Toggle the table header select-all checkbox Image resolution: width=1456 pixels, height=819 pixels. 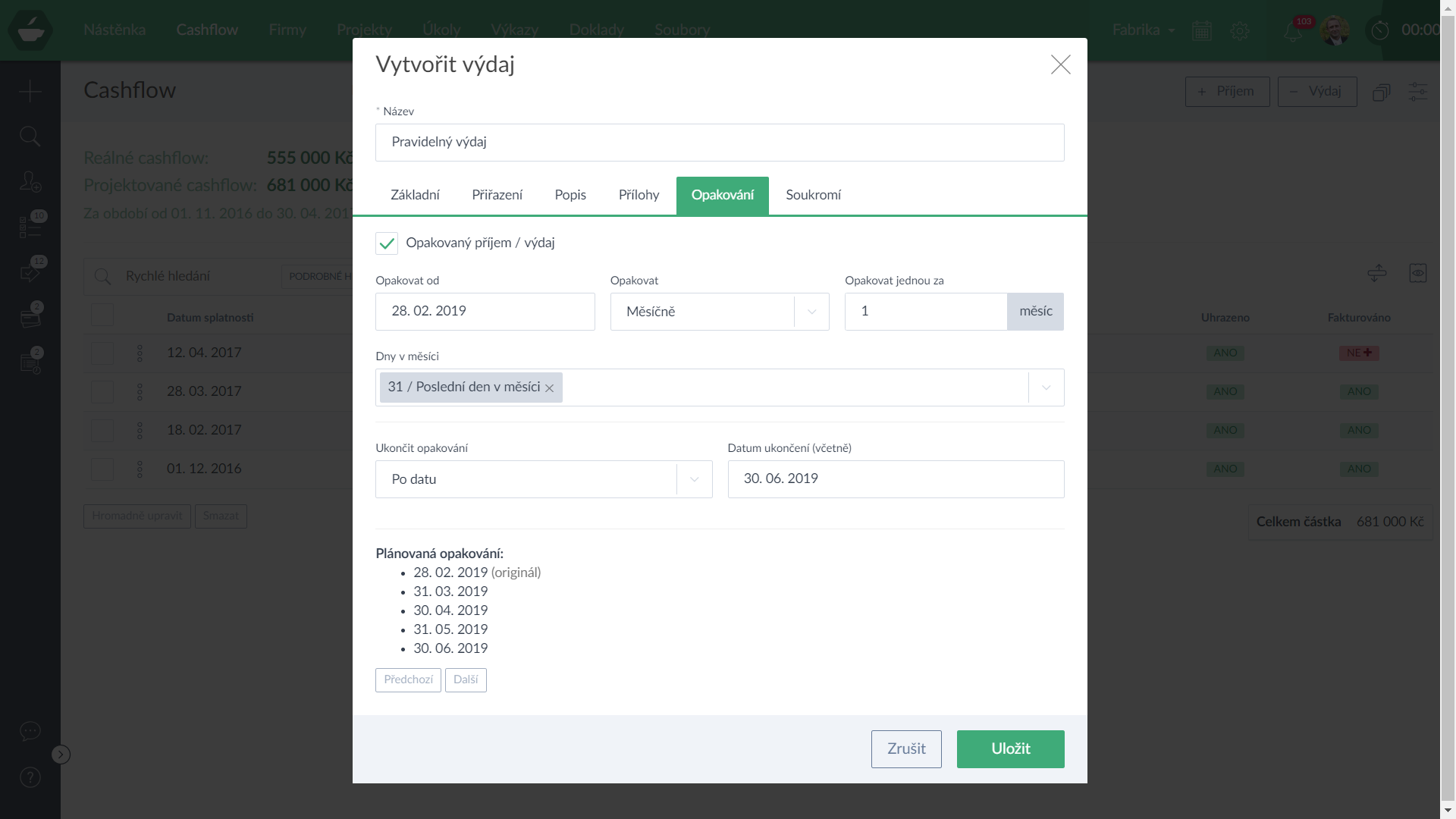[102, 315]
